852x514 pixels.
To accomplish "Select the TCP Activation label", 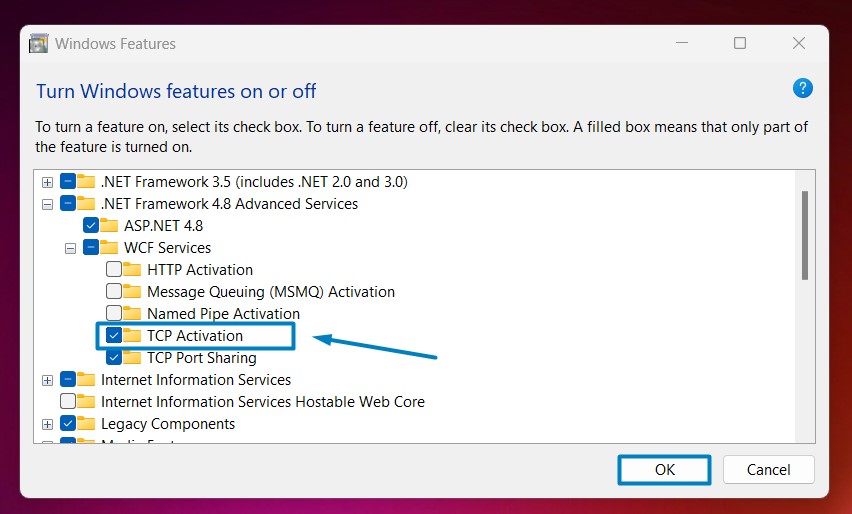I will pos(195,336).
